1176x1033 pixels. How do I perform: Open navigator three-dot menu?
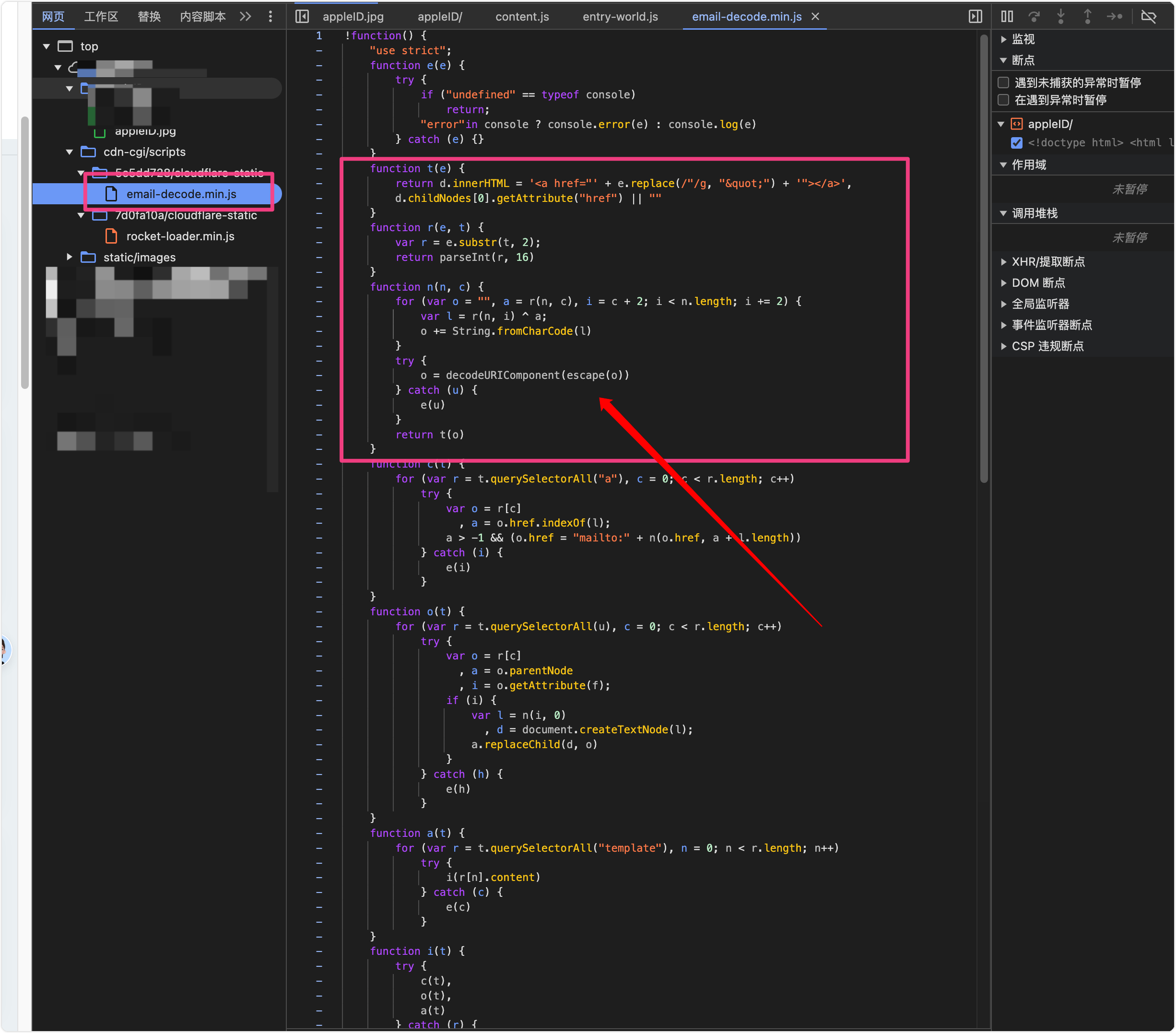(x=270, y=17)
